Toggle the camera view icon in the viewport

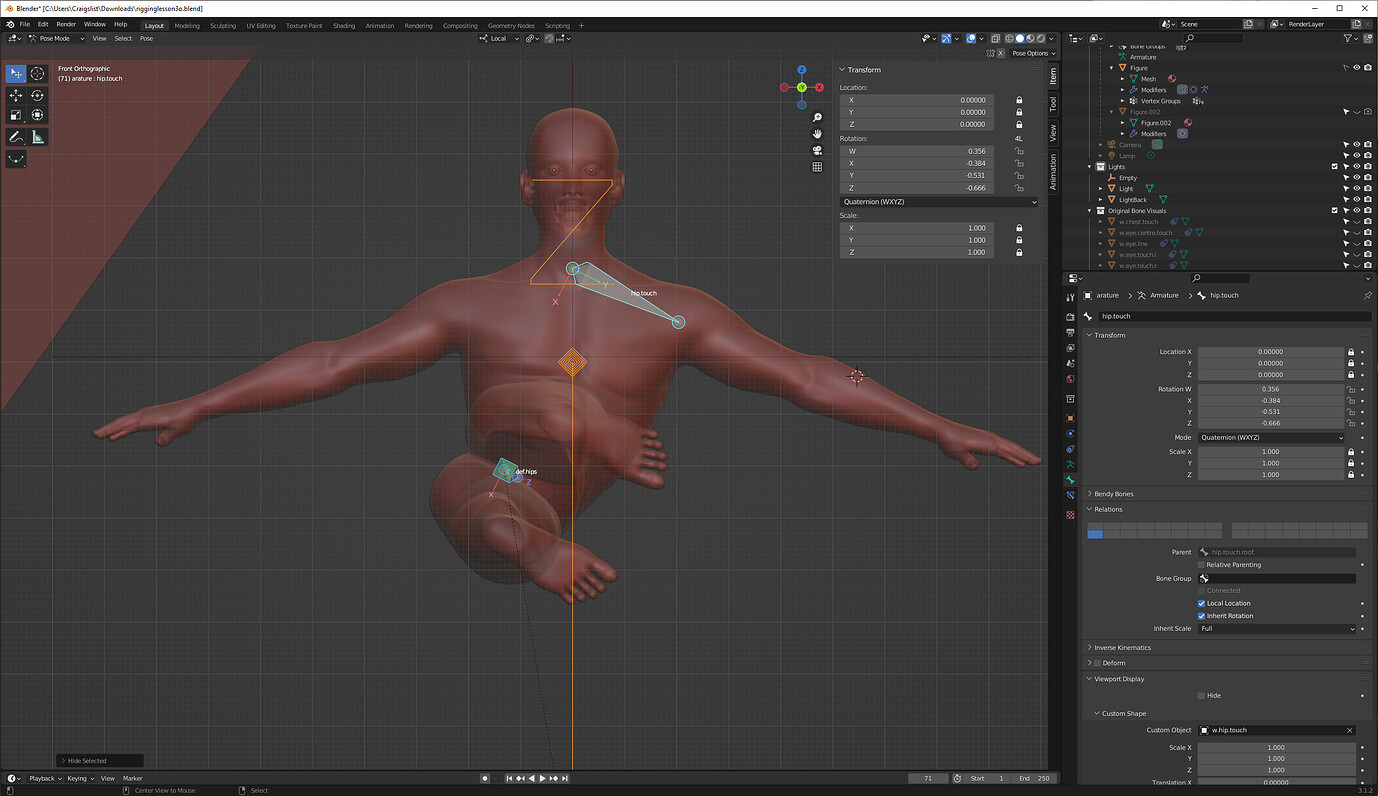coord(817,150)
